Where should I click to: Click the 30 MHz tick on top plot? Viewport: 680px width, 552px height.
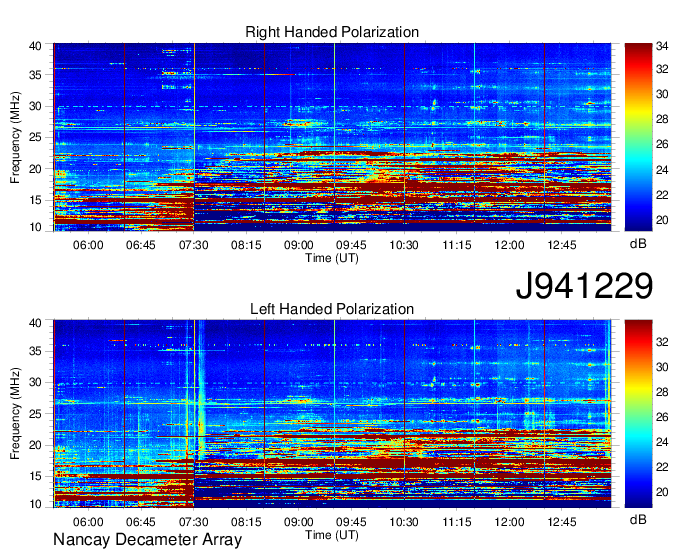(35, 106)
